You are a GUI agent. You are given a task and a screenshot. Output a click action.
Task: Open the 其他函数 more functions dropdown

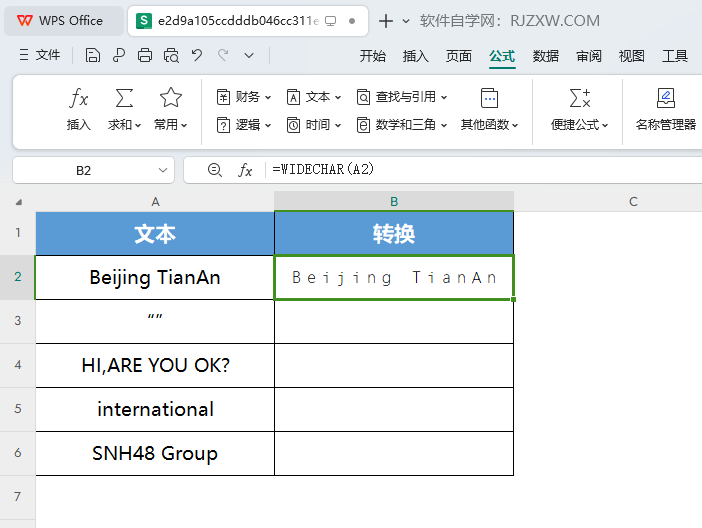(x=489, y=110)
